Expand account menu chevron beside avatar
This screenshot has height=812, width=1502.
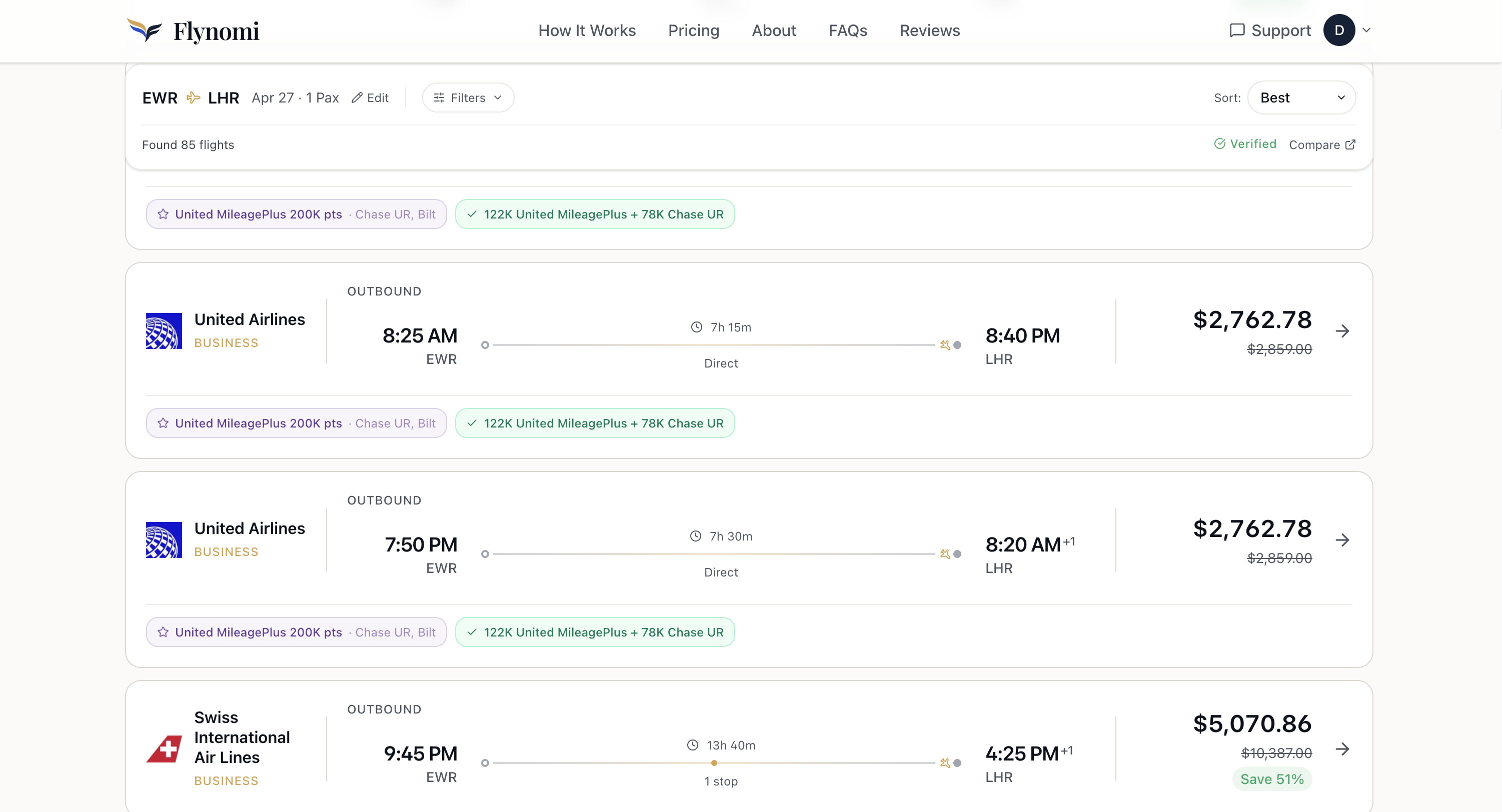click(1366, 30)
